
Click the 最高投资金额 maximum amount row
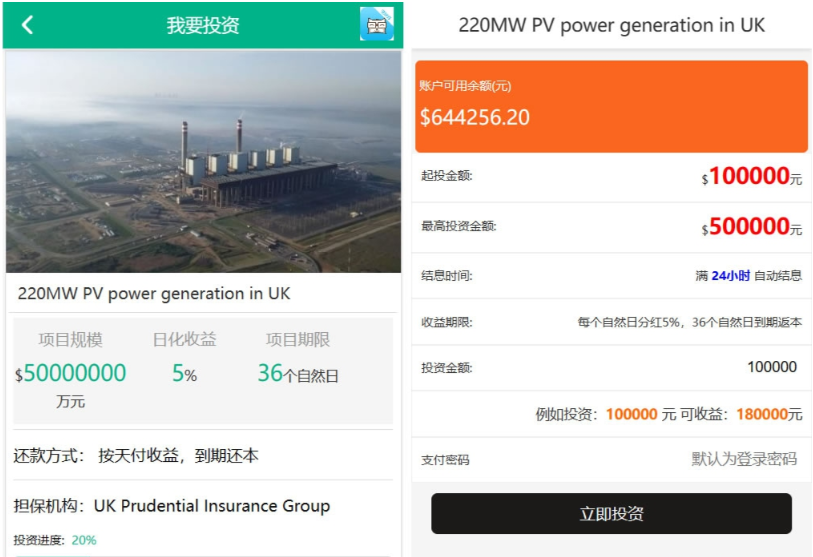(611, 227)
